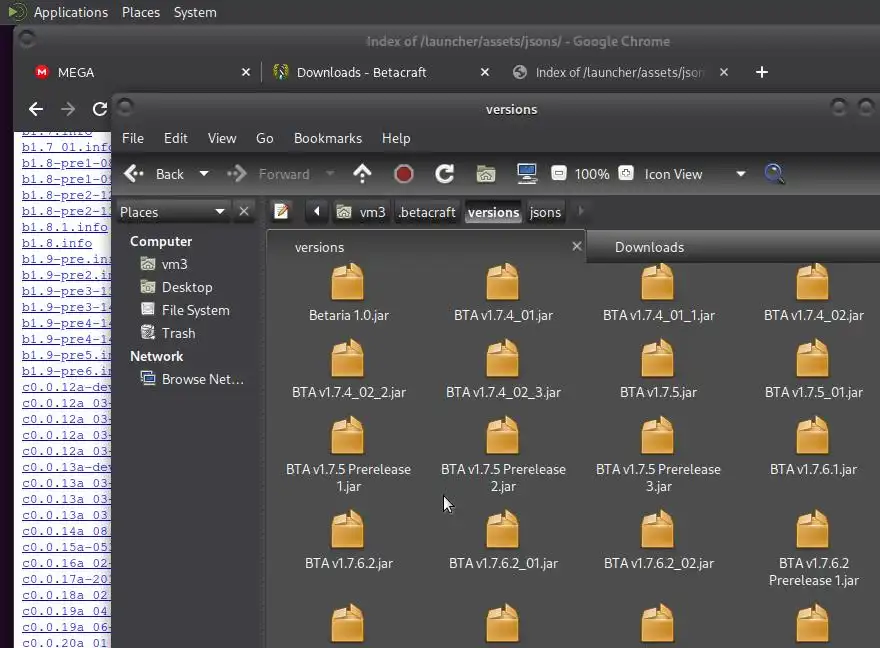The width and height of the screenshot is (880, 648).
Task: Select BTA v1.7.5 Prerelease 3.jar icon
Action: click(657, 435)
